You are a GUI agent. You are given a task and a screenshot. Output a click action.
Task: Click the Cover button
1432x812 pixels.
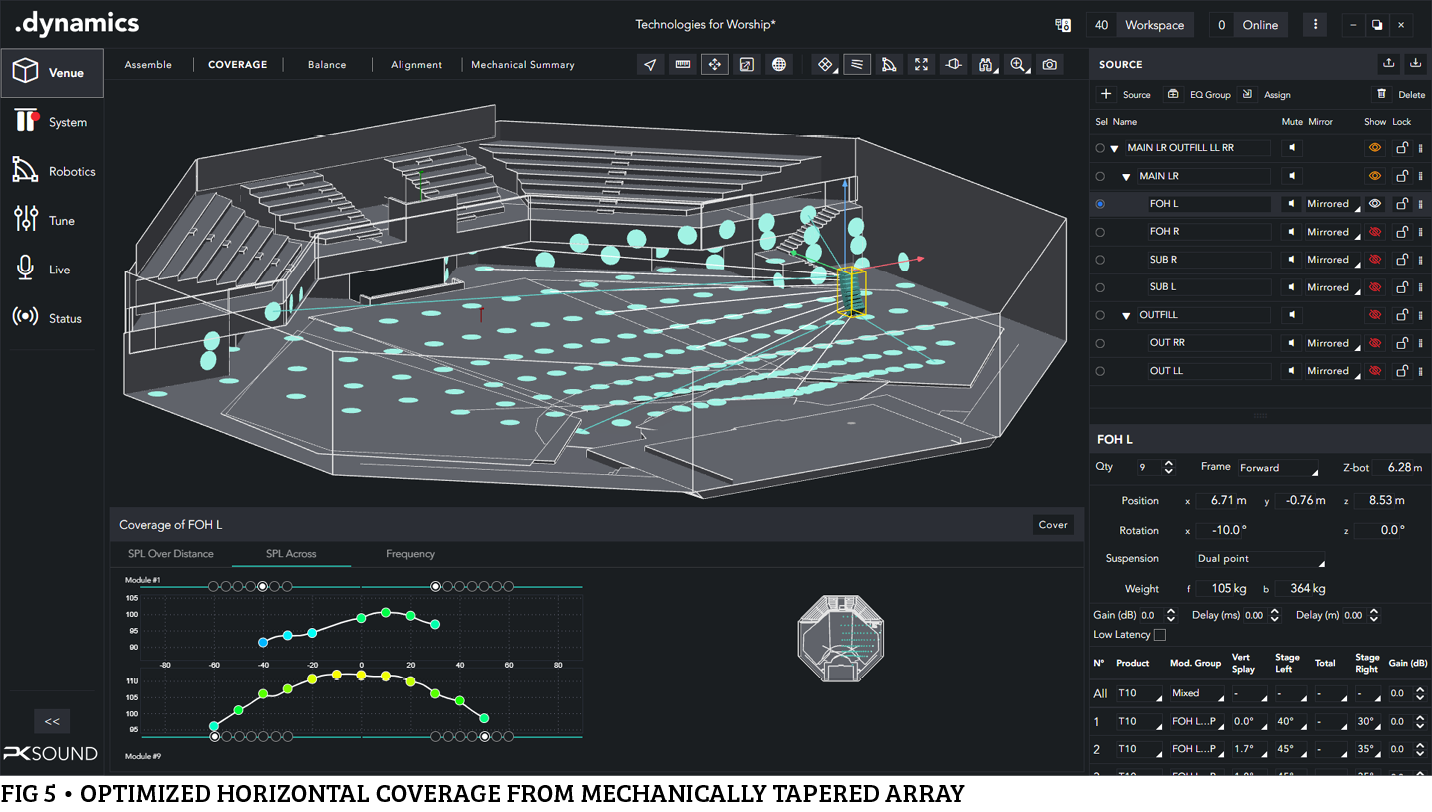(x=1052, y=525)
